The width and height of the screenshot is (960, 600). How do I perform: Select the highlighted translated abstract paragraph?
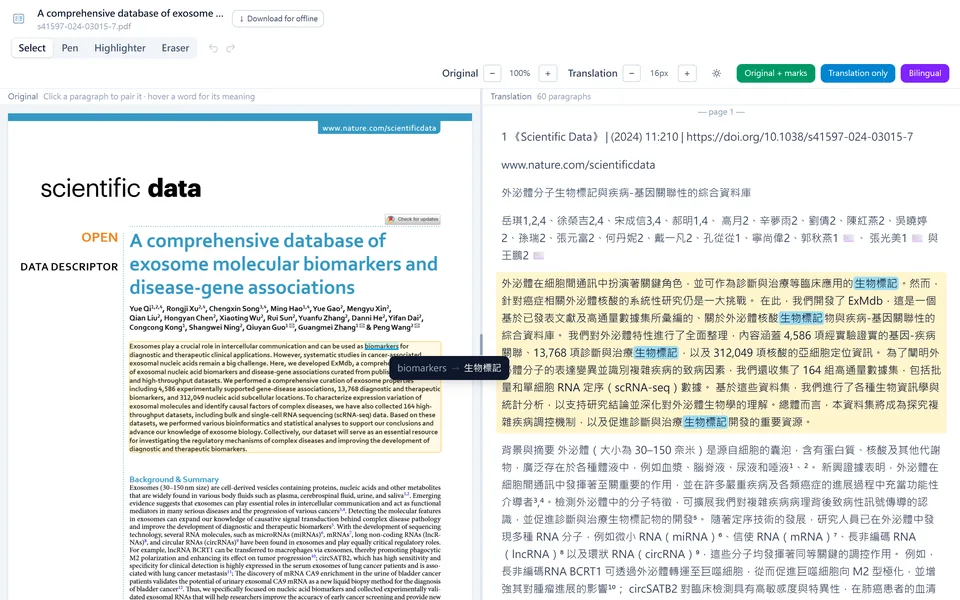tap(721, 353)
